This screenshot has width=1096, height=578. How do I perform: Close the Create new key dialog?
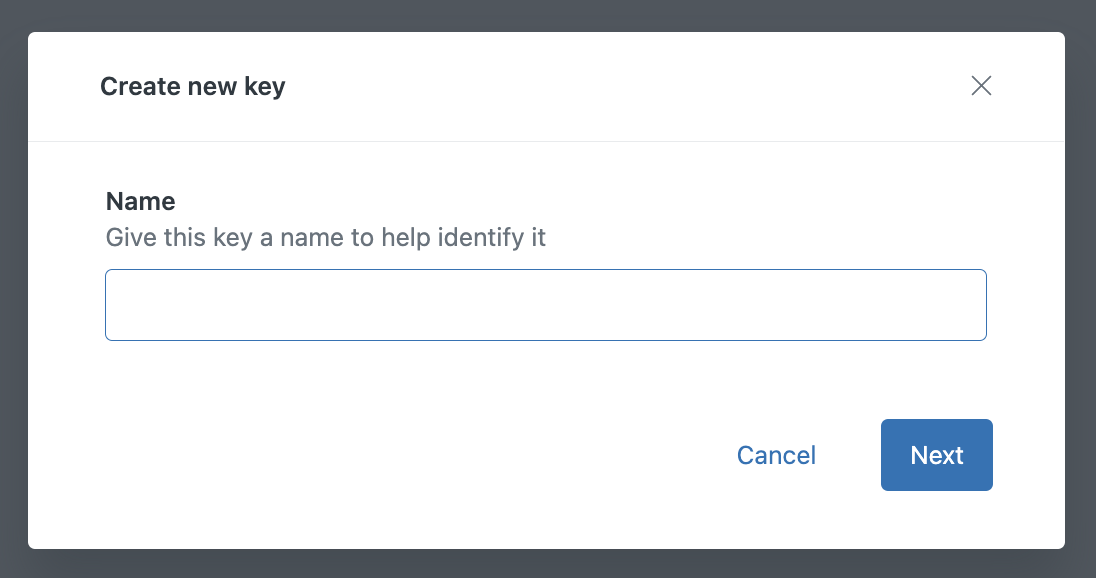click(981, 86)
